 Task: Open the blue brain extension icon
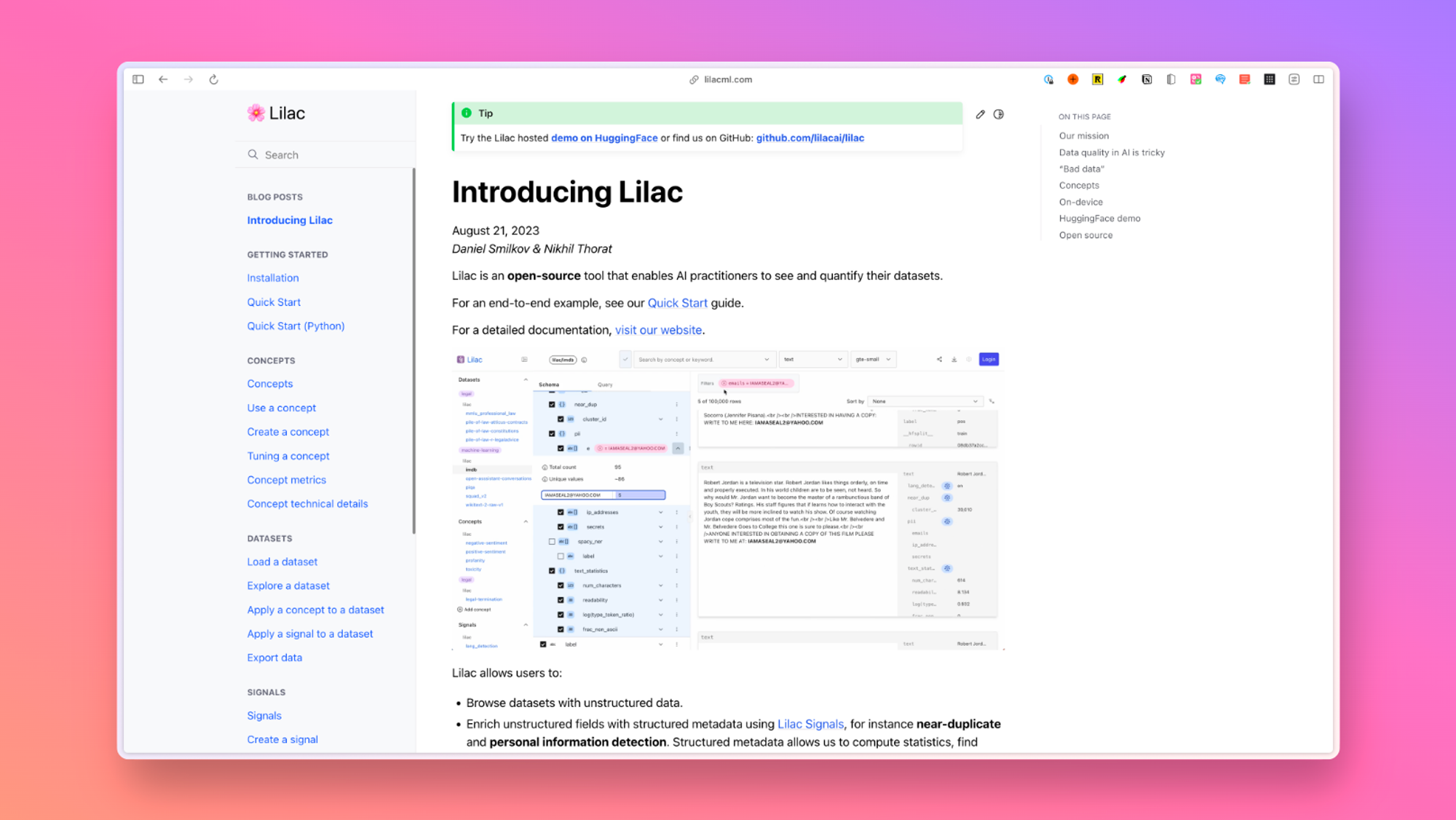pos(1220,79)
